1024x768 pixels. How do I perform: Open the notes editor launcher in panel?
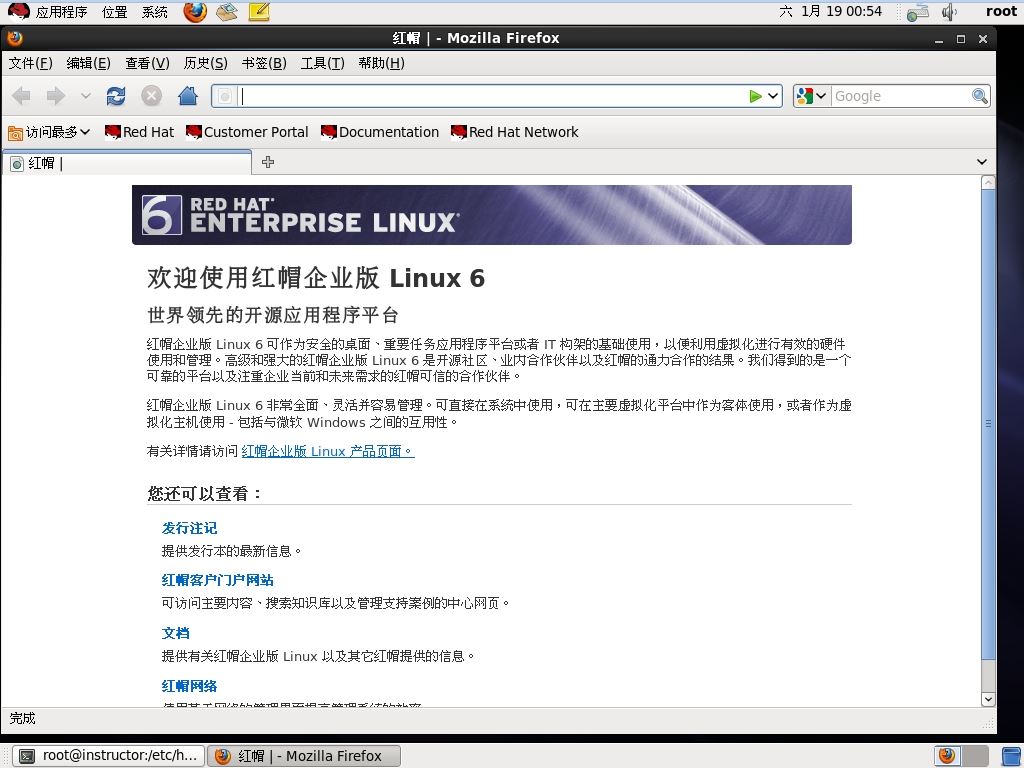click(259, 11)
